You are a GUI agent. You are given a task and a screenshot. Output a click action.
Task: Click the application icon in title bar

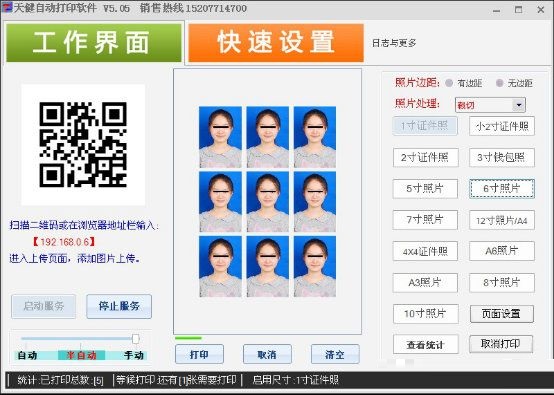[x=7, y=7]
